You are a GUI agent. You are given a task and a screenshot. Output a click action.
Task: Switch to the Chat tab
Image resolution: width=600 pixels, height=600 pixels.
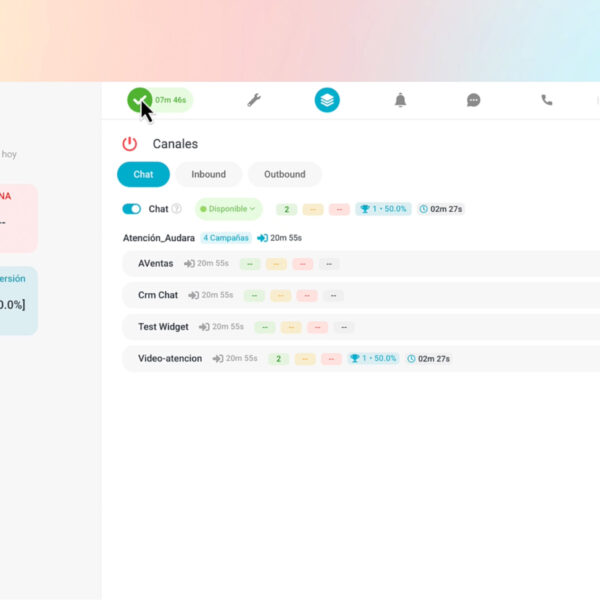143,174
